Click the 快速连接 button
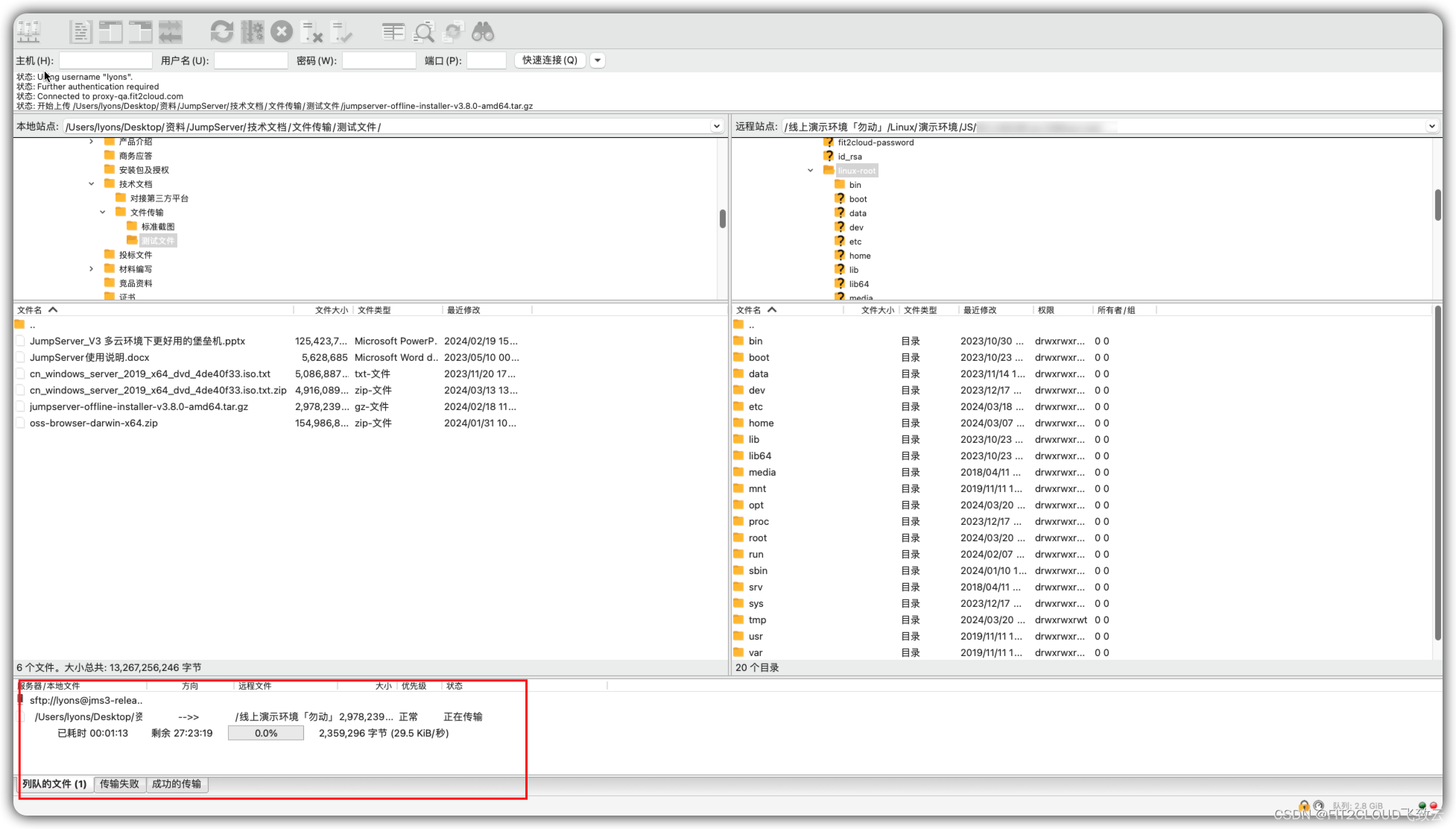Screen dimensions: 1456x829 click(x=550, y=60)
